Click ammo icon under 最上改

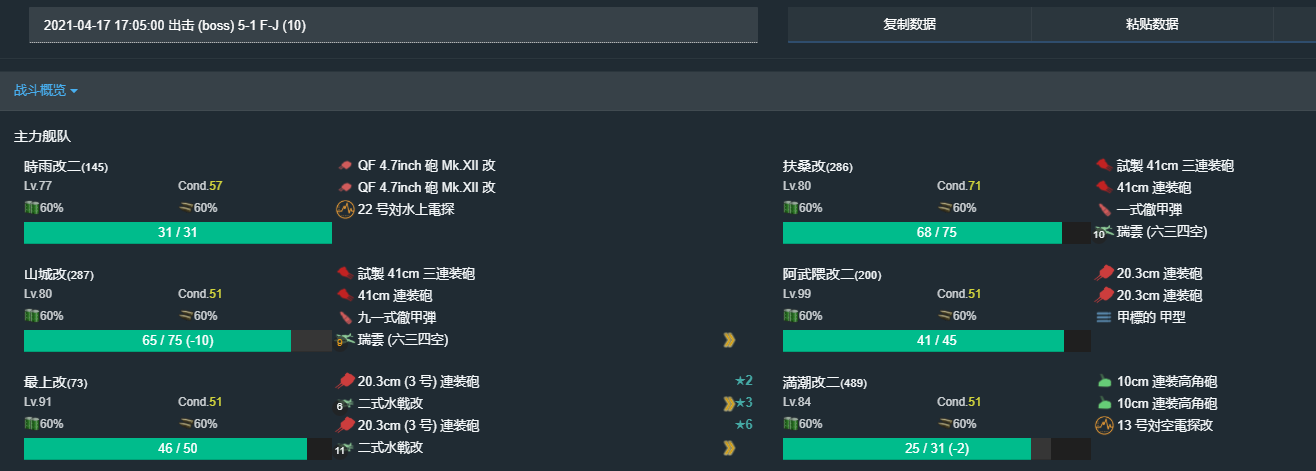click(185, 424)
